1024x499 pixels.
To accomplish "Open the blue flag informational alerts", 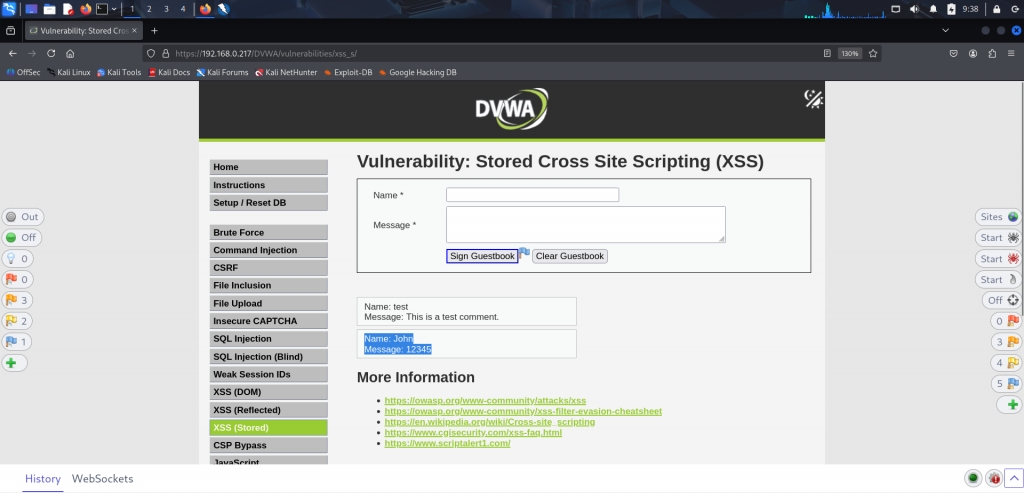I will click(18, 342).
